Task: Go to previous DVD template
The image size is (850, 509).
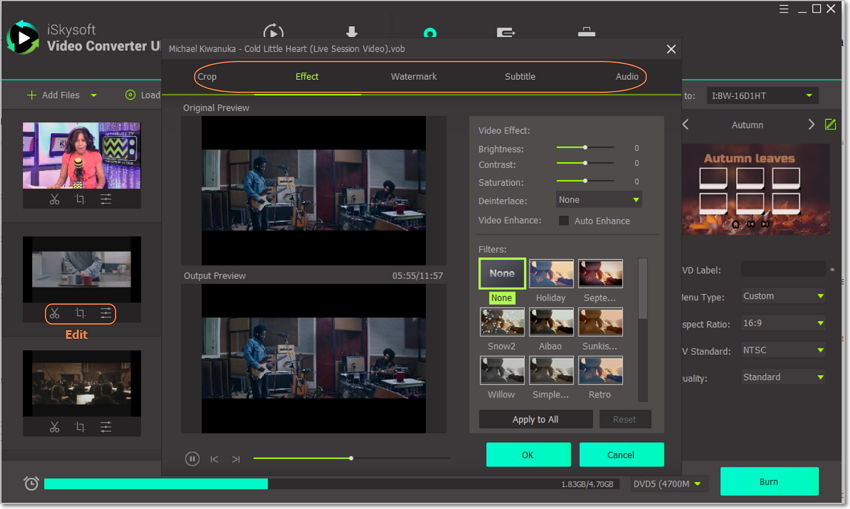Action: click(686, 125)
